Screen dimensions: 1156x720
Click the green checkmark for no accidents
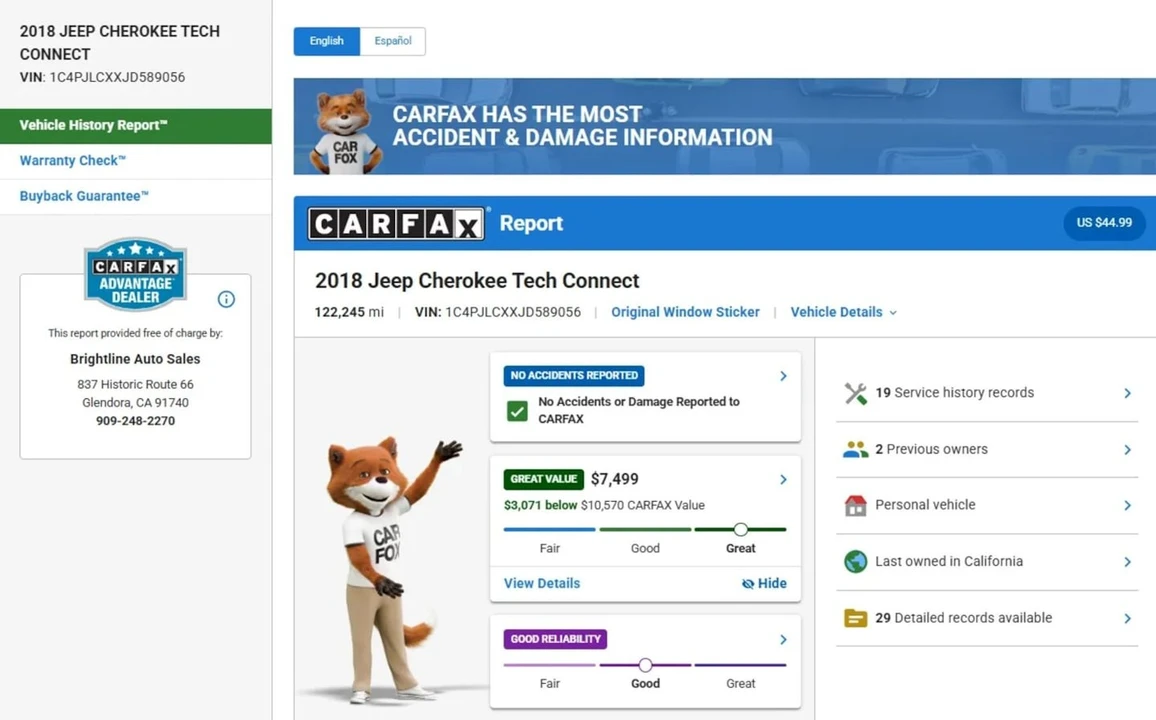pos(518,410)
